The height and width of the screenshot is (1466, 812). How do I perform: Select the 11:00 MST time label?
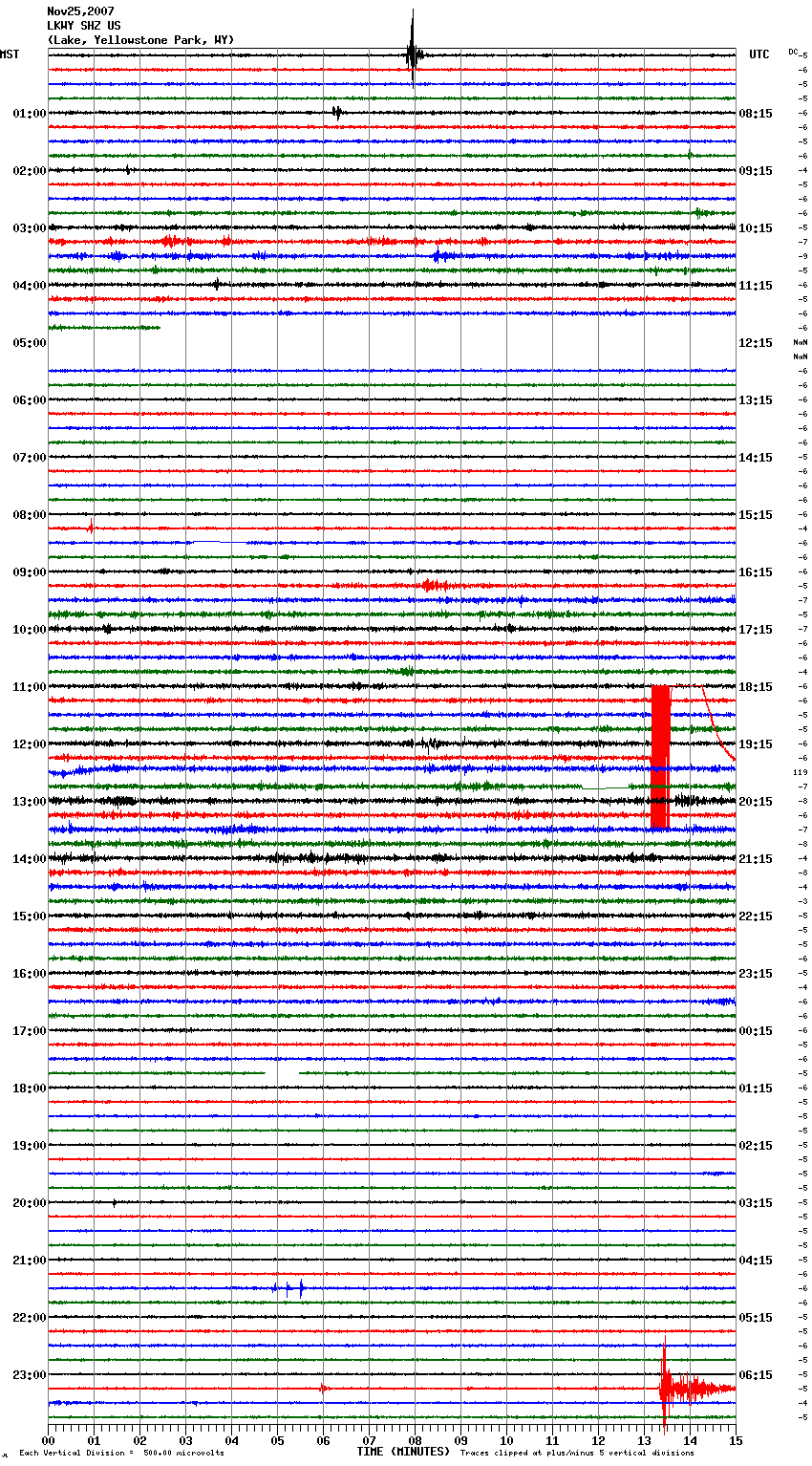(x=30, y=687)
